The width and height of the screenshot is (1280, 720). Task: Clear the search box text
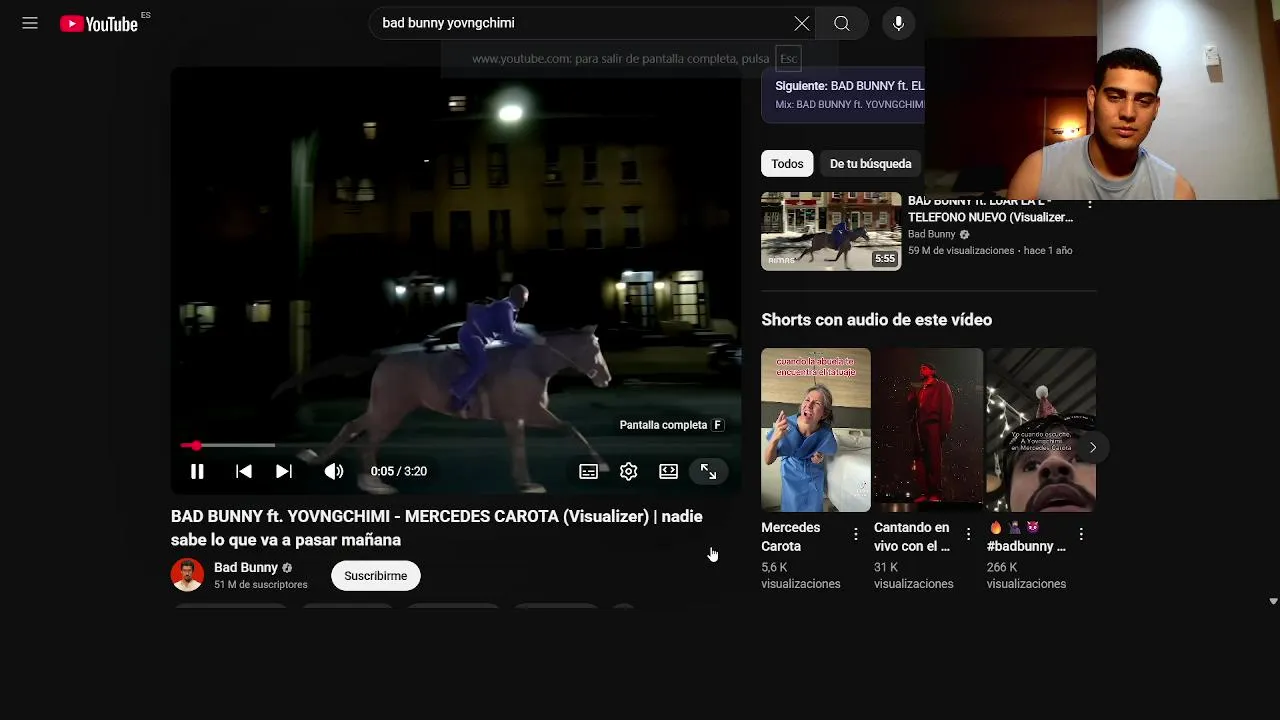(802, 23)
